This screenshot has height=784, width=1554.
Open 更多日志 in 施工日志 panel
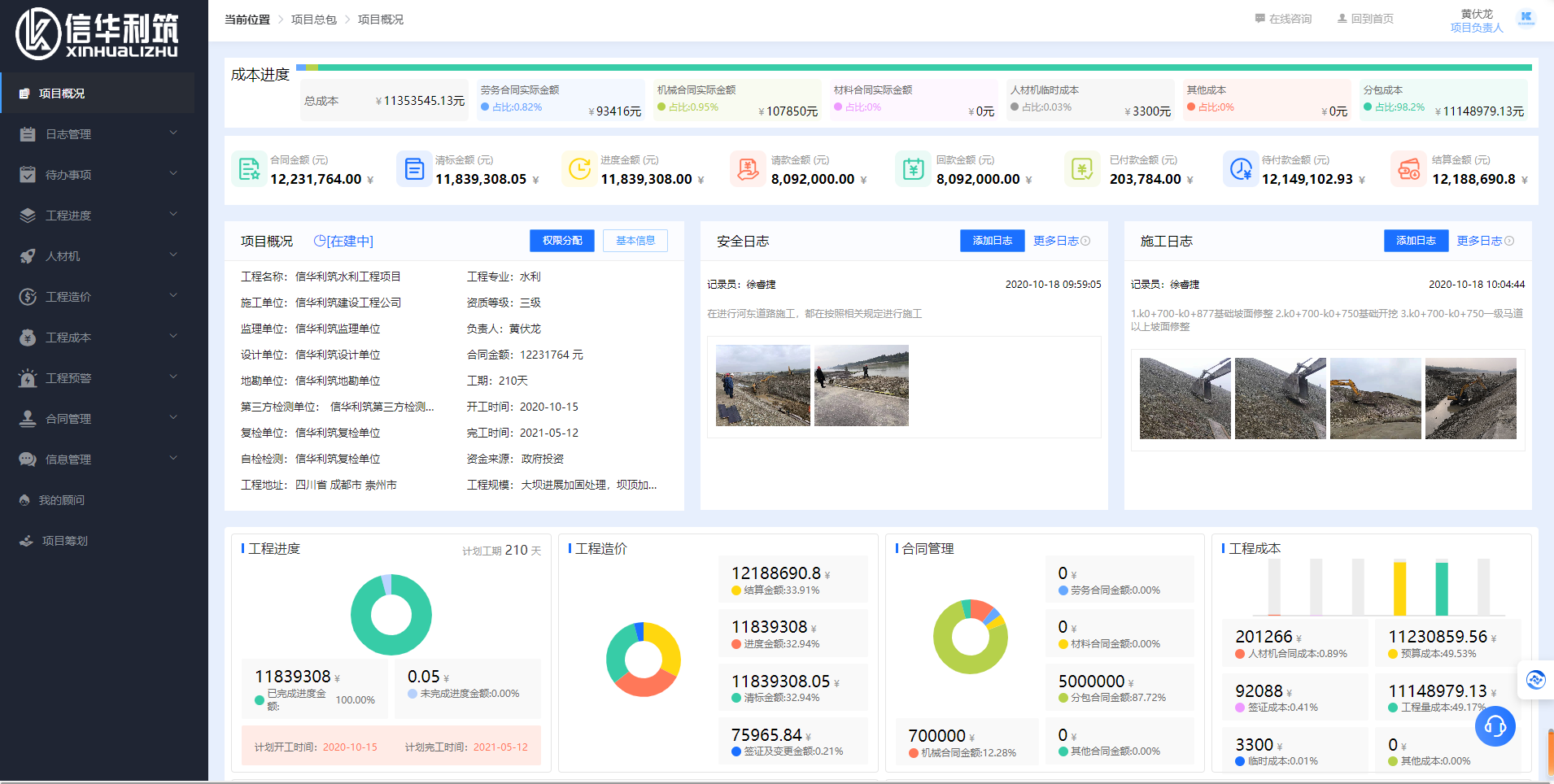tap(1486, 241)
